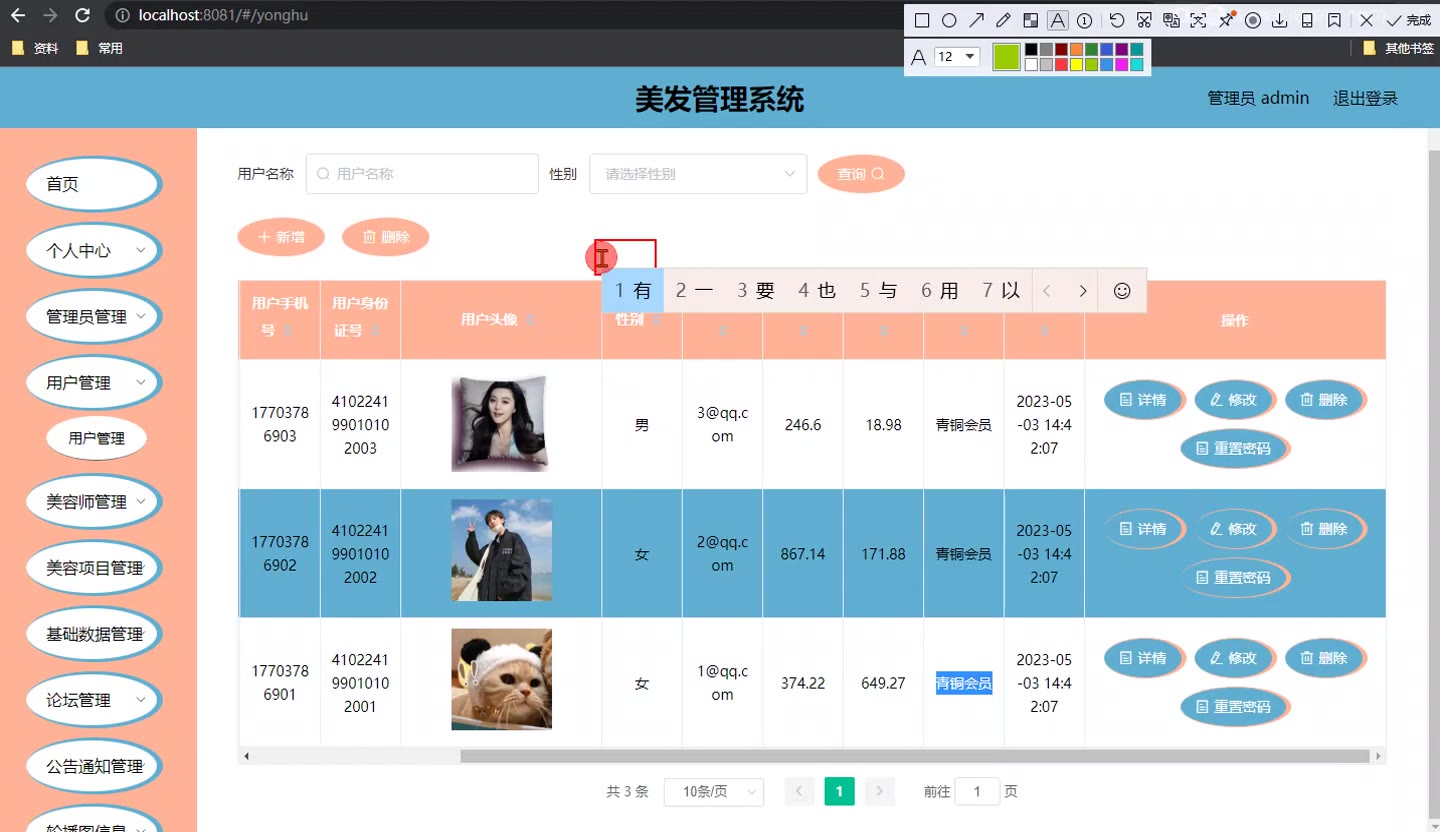Expand the 10条/页 page size selector
Image resolution: width=1440 pixels, height=832 pixels.
(x=713, y=792)
